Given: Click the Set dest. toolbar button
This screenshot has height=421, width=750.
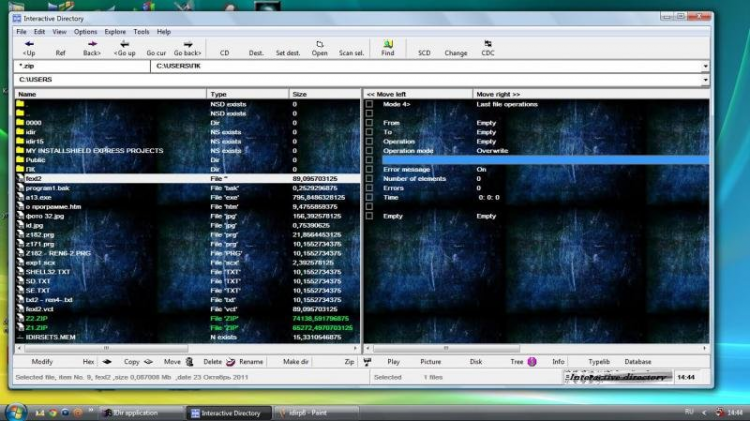Looking at the screenshot, I should (288, 53).
